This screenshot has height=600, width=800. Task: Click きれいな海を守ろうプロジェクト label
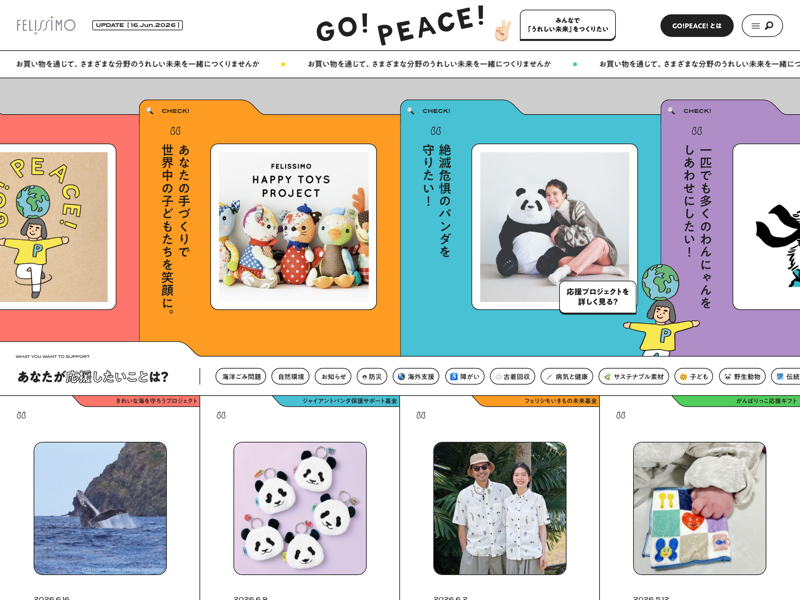(x=156, y=401)
